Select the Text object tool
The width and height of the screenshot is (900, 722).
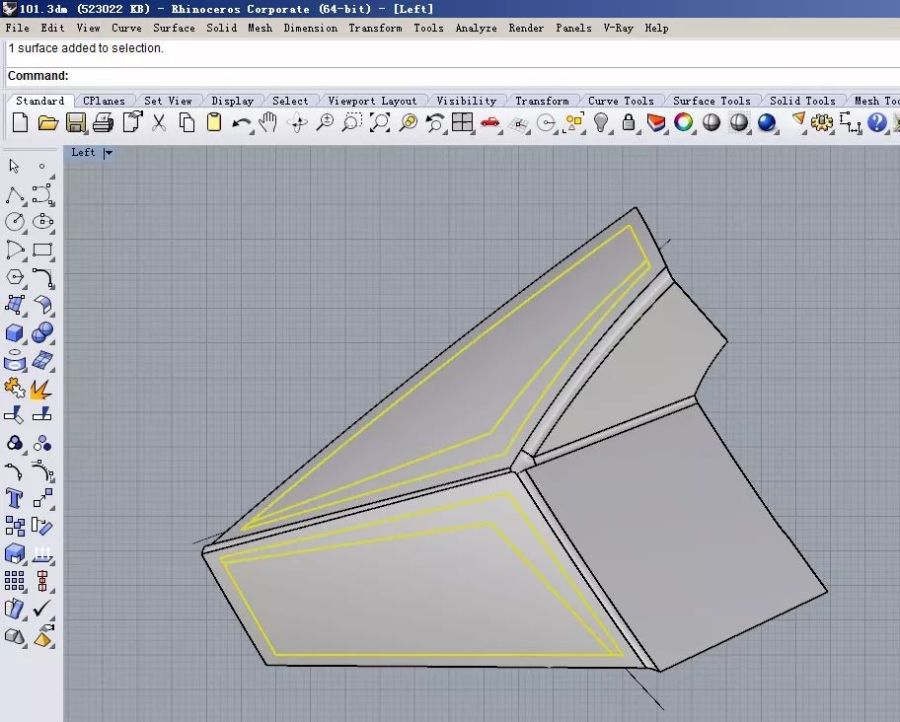coord(15,498)
